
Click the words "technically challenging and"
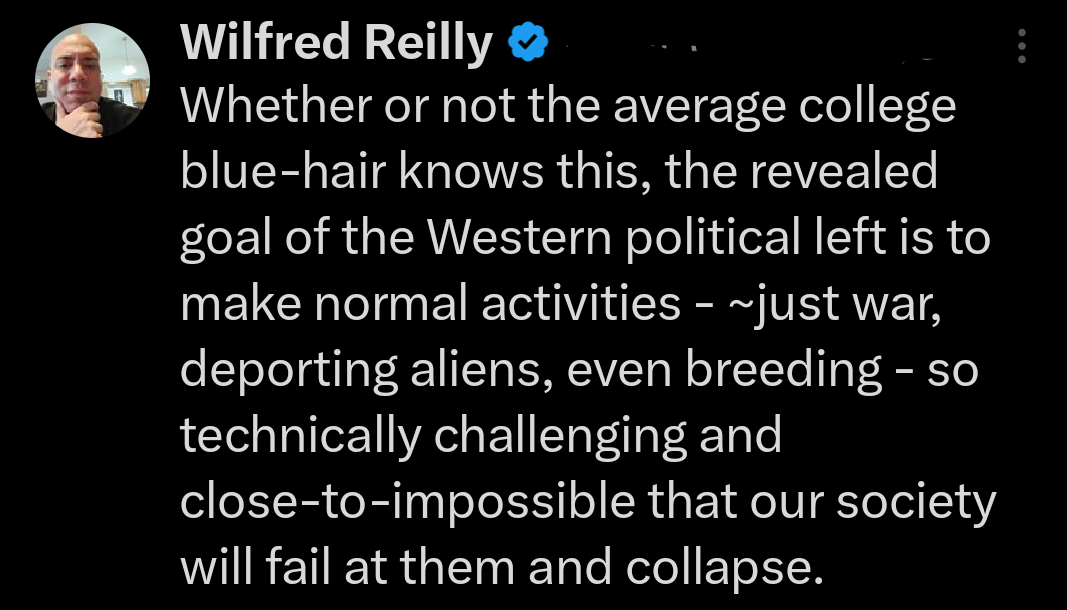480,436
